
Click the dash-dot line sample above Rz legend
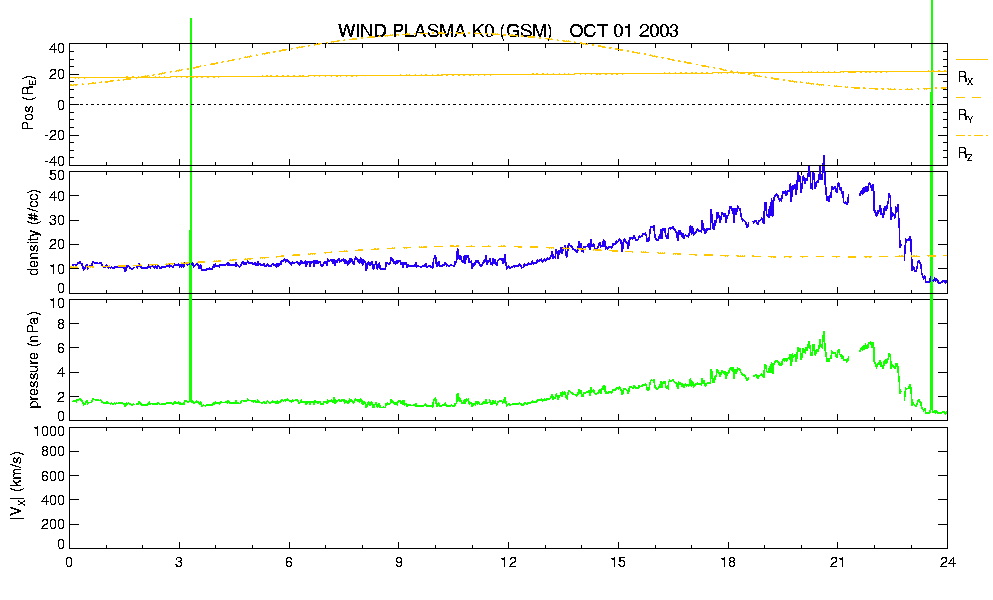point(971,136)
